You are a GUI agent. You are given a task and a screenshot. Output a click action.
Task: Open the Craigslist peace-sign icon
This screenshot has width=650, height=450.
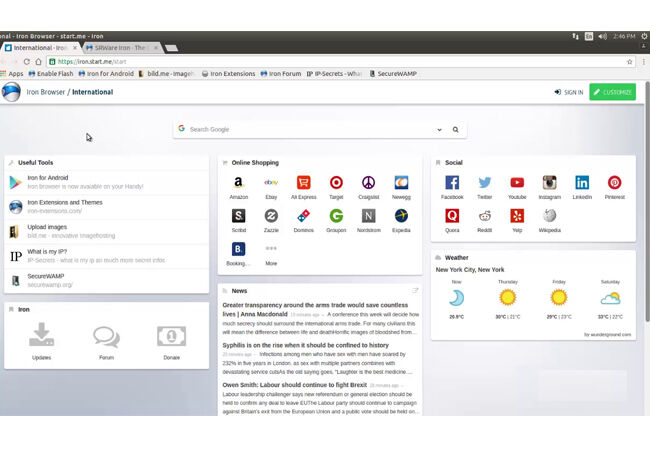tap(369, 183)
